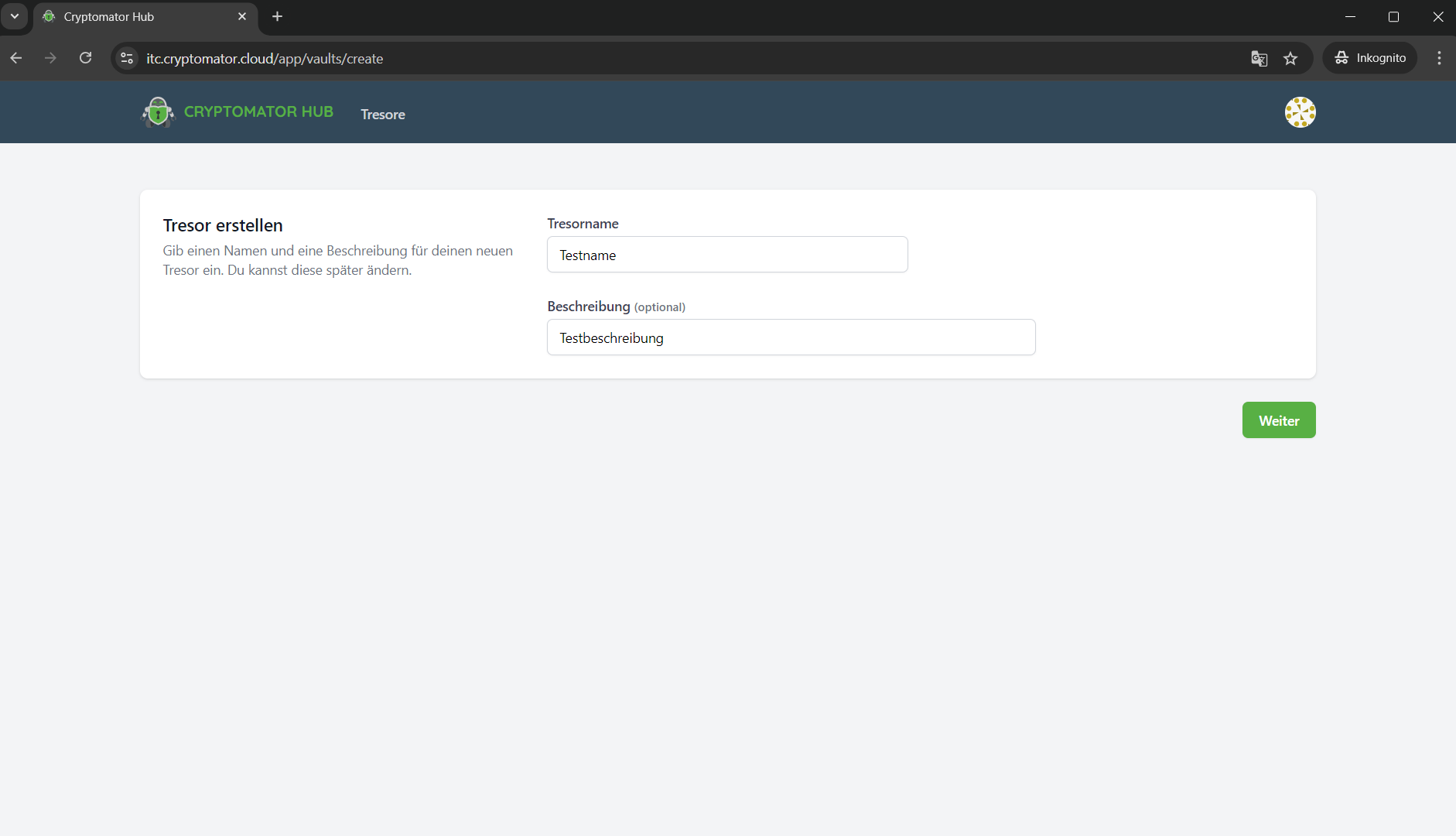Screen dimensions: 1456x836
Task: Open the Tresore navigation item
Action: coord(383,115)
